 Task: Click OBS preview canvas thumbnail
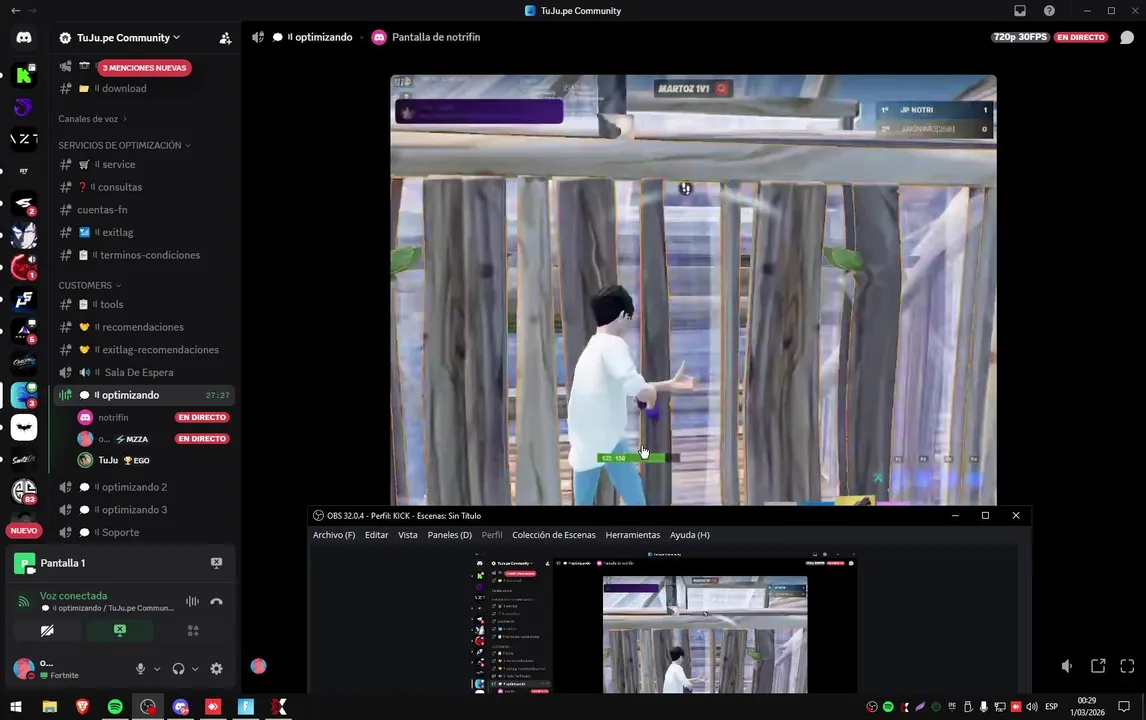click(664, 622)
